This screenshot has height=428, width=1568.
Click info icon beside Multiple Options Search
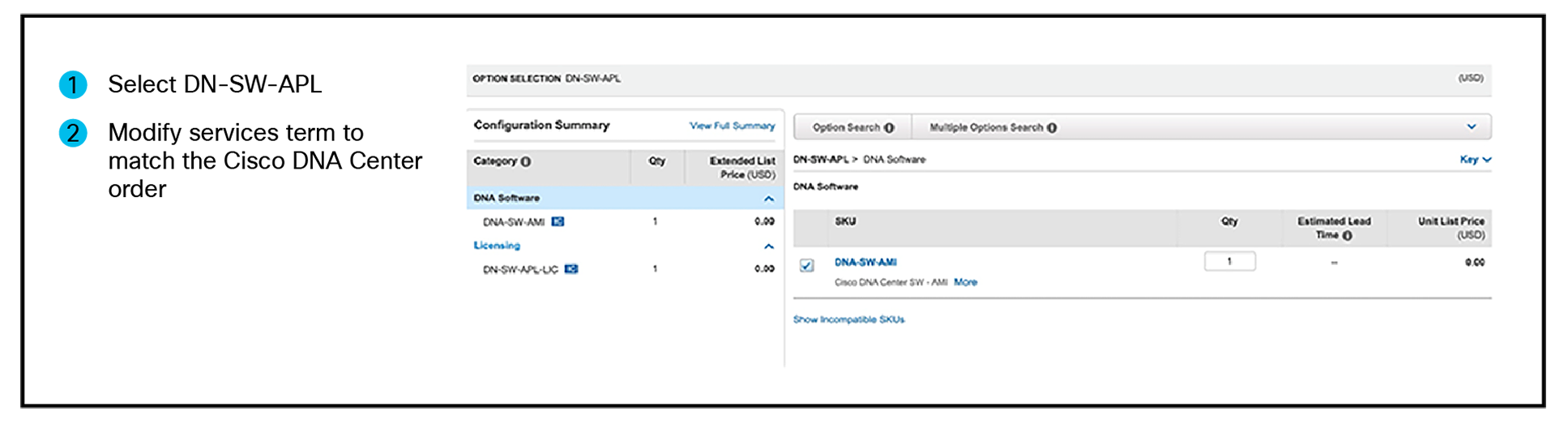tap(1052, 127)
